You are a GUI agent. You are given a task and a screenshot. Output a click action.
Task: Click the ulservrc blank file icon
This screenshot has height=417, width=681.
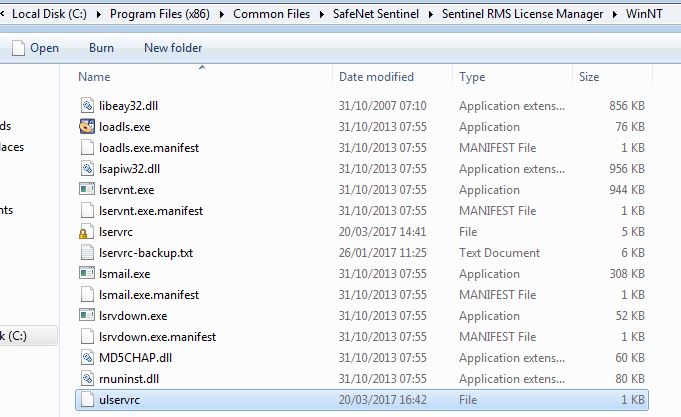tap(87, 400)
